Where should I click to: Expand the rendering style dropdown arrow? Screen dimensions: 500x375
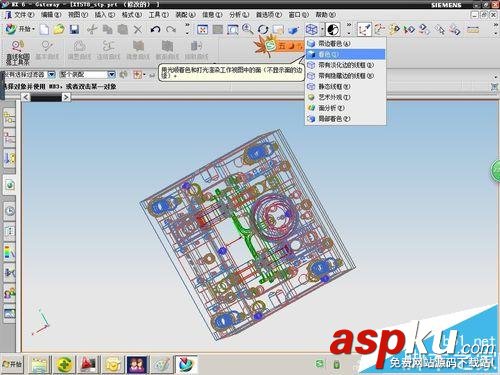[x=322, y=29]
